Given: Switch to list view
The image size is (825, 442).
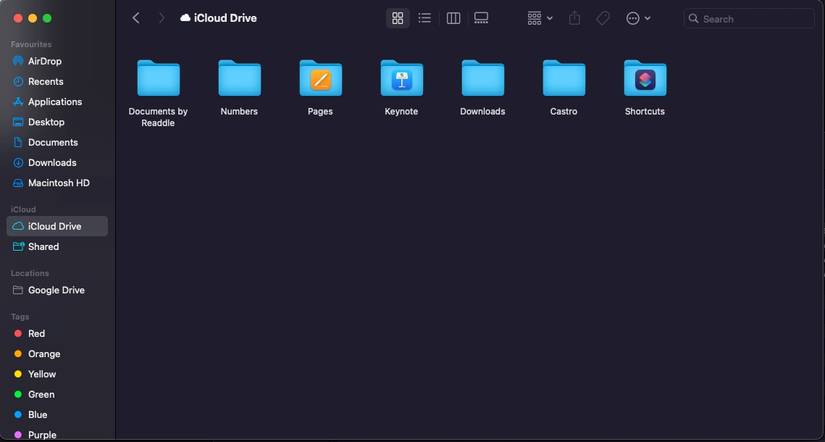Looking at the screenshot, I should coord(425,18).
